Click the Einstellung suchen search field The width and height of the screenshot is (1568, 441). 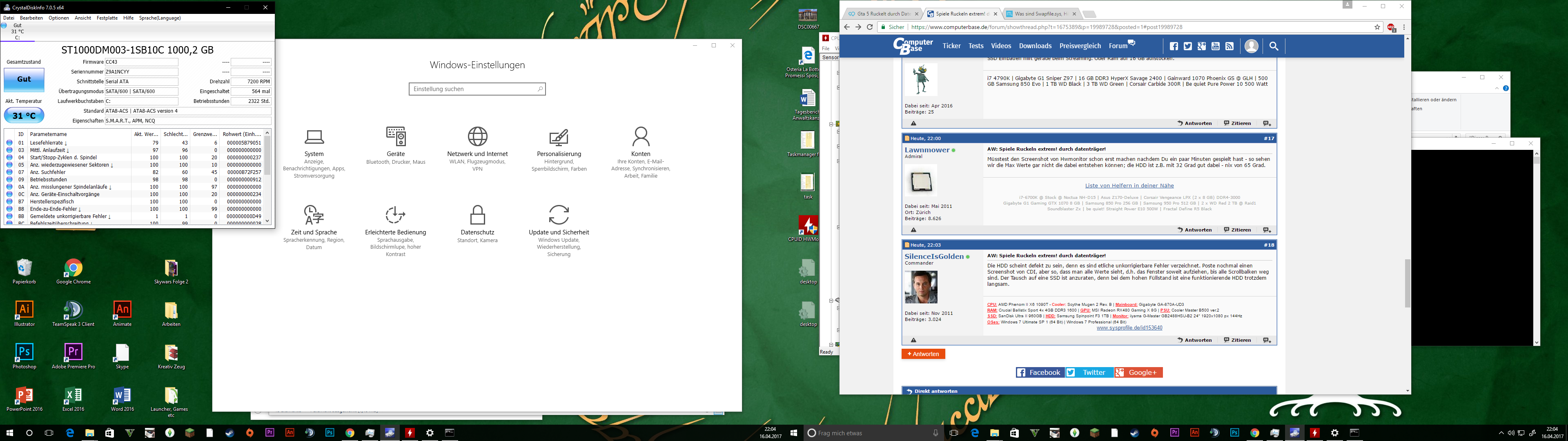[473, 89]
